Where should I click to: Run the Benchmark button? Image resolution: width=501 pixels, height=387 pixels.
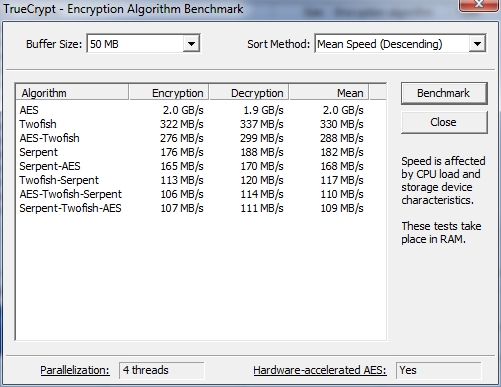tap(444, 93)
